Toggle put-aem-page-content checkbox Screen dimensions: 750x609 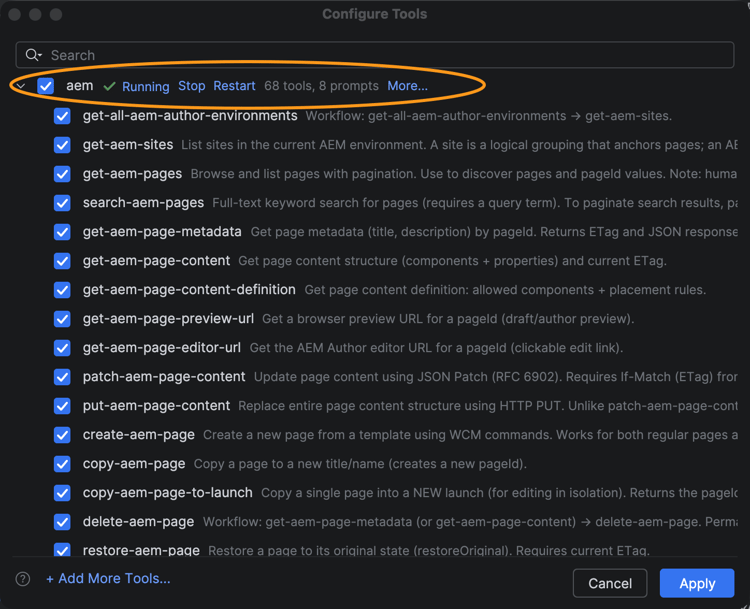click(62, 406)
